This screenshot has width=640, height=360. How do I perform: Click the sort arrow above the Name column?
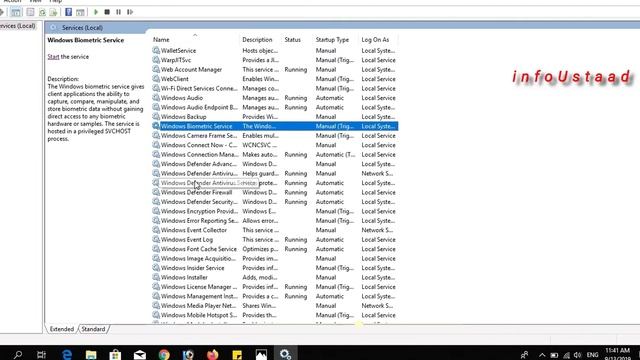point(195,35)
